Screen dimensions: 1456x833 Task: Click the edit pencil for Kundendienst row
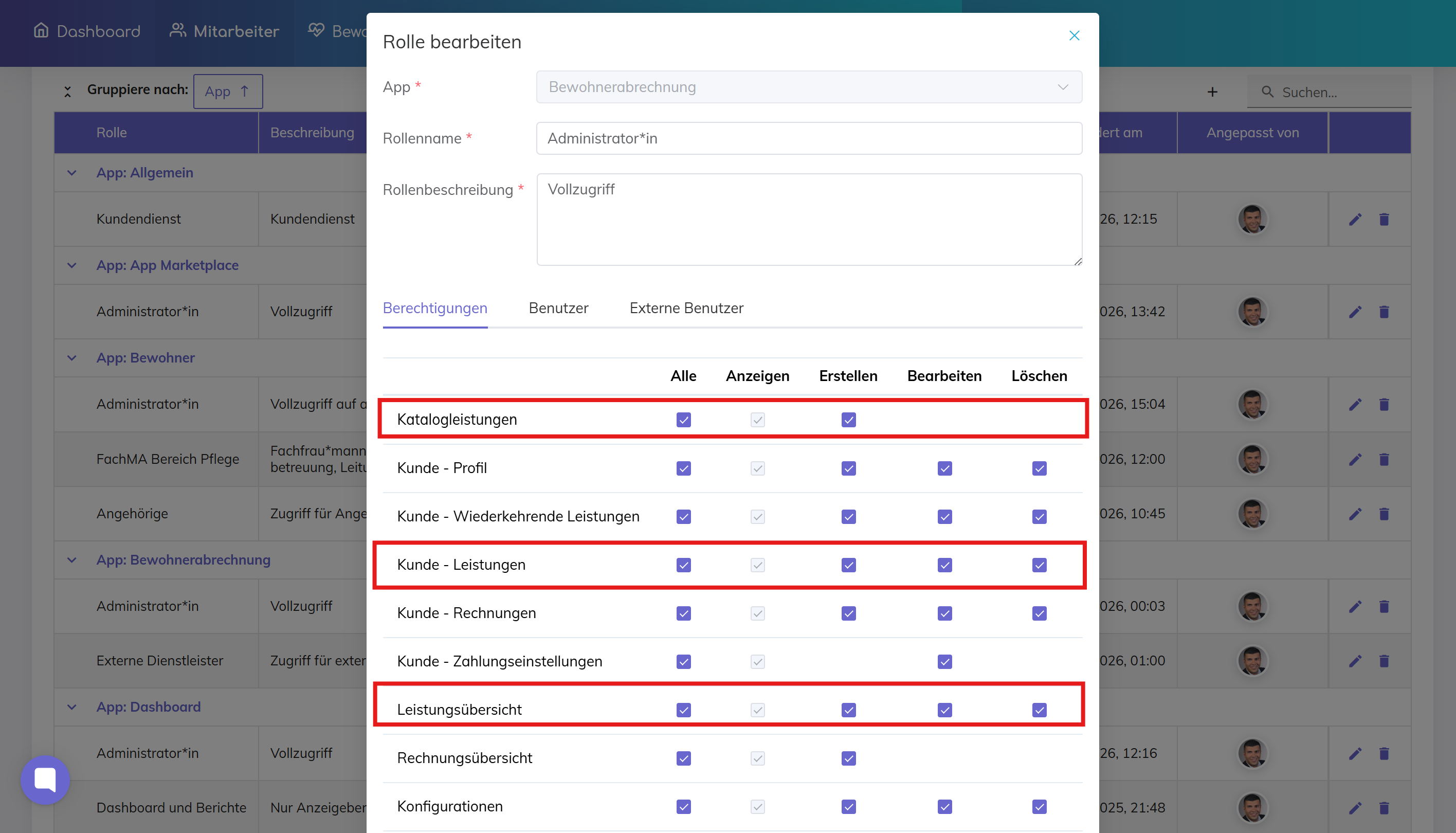coord(1355,219)
